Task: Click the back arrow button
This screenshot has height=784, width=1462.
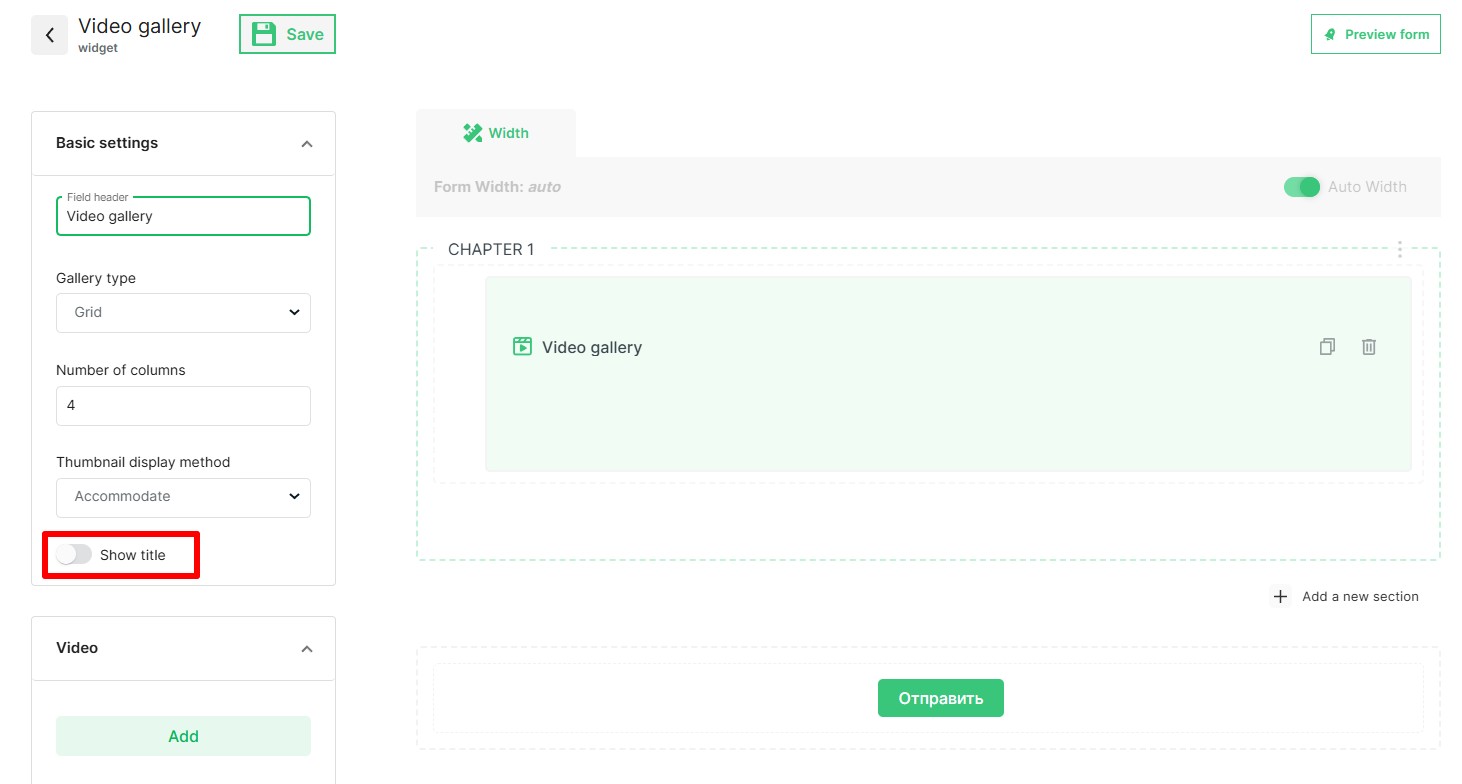Action: (x=49, y=35)
